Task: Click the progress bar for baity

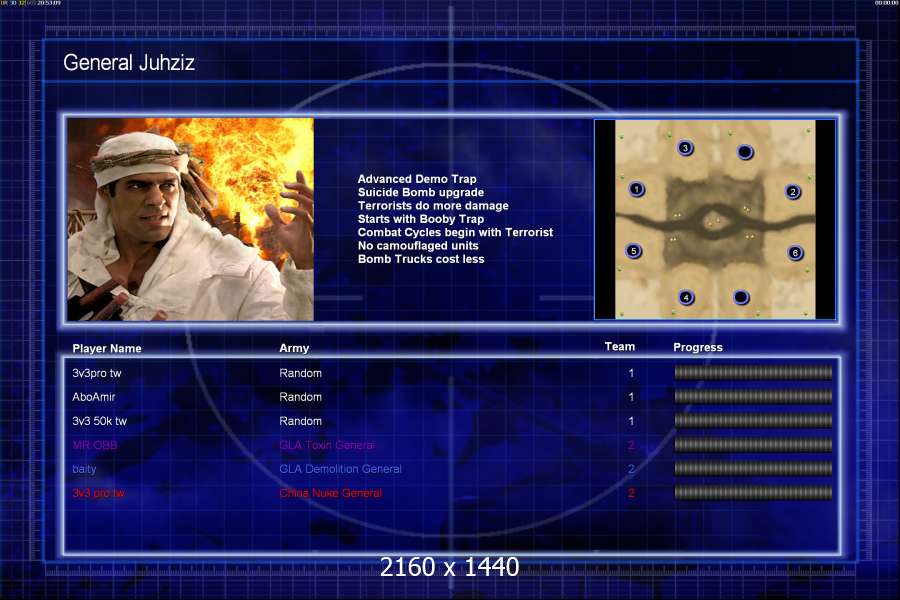Action: [x=753, y=469]
